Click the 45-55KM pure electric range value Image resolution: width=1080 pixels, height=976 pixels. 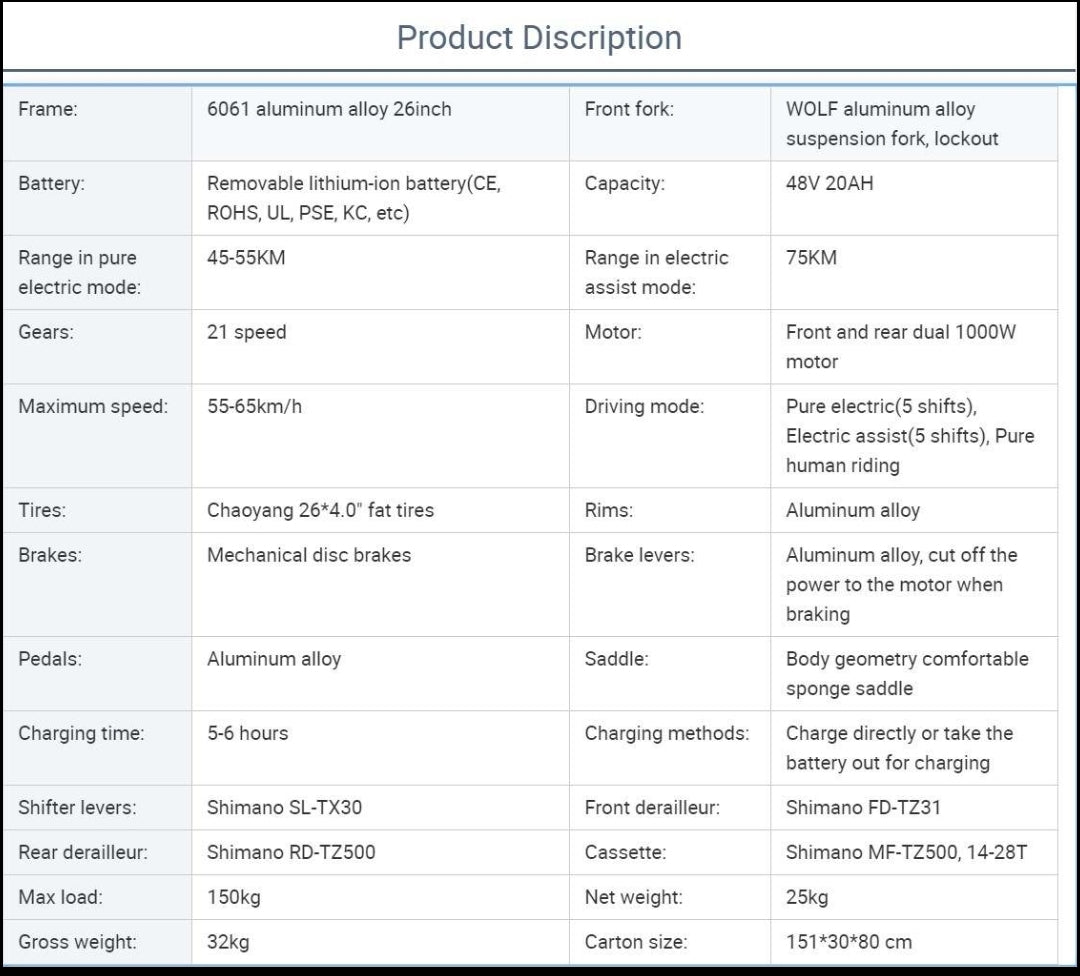click(x=246, y=258)
